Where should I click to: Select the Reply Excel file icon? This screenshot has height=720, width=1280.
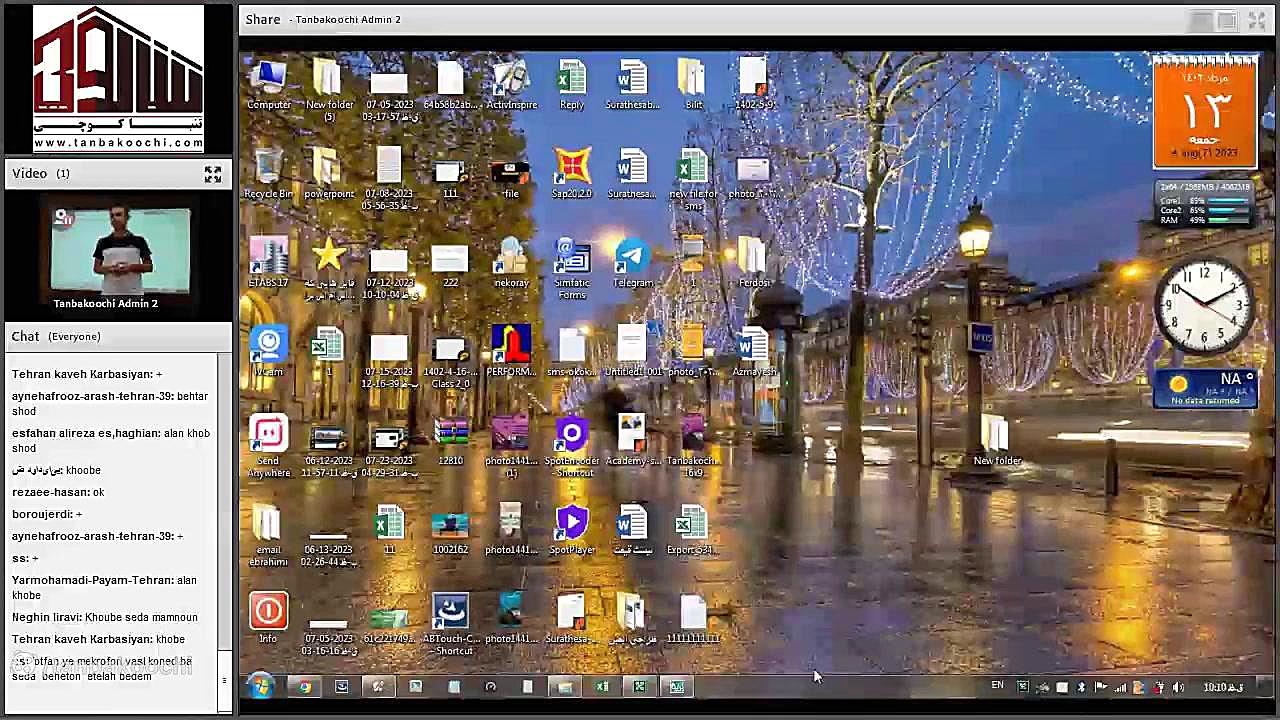click(x=572, y=85)
